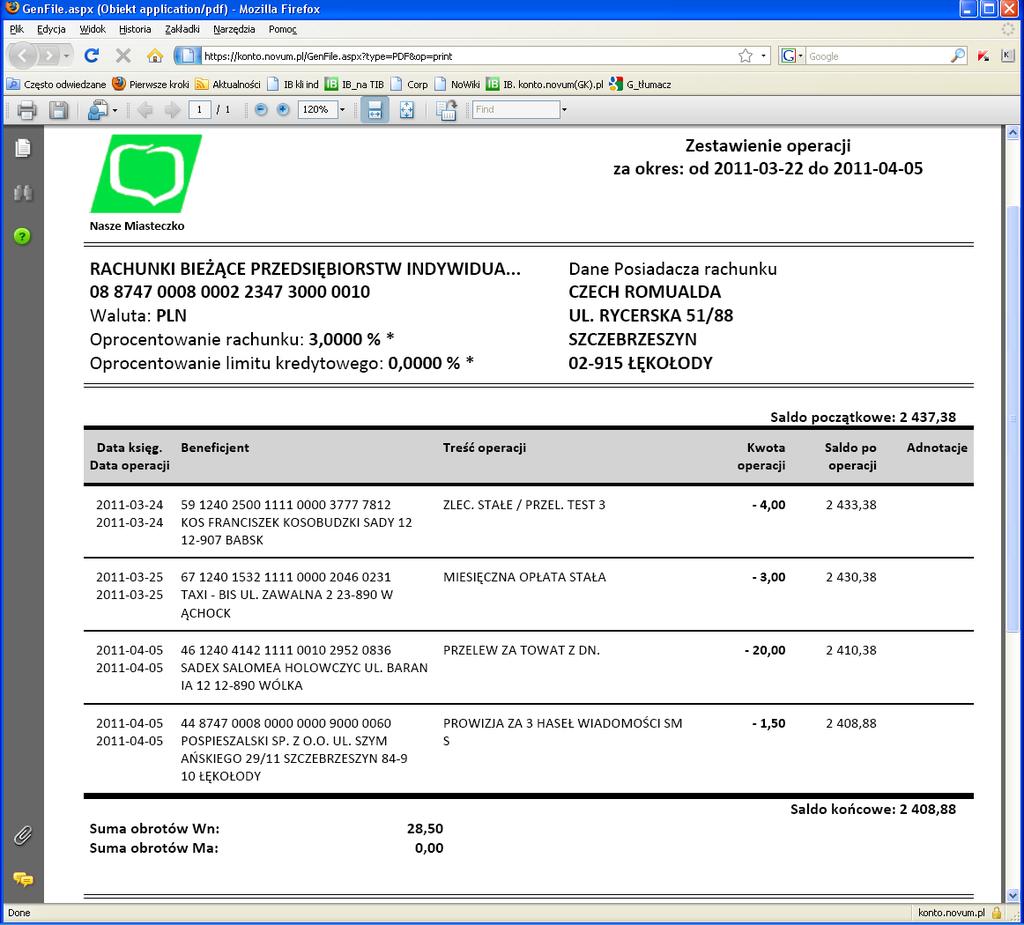Open the Często odwiedzane bookmark folder
The width and height of the screenshot is (1024, 925).
[56, 84]
